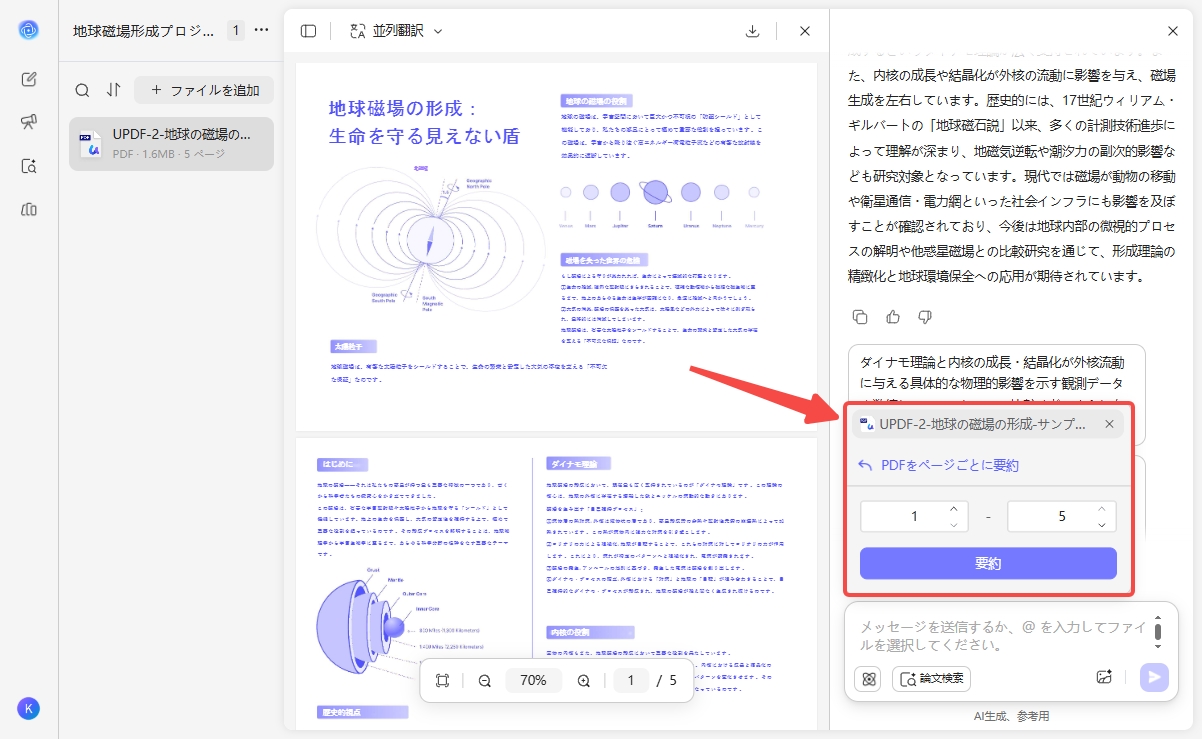This screenshot has height=739, width=1202.
Task: Zoom in on the PDF
Action: (x=583, y=680)
